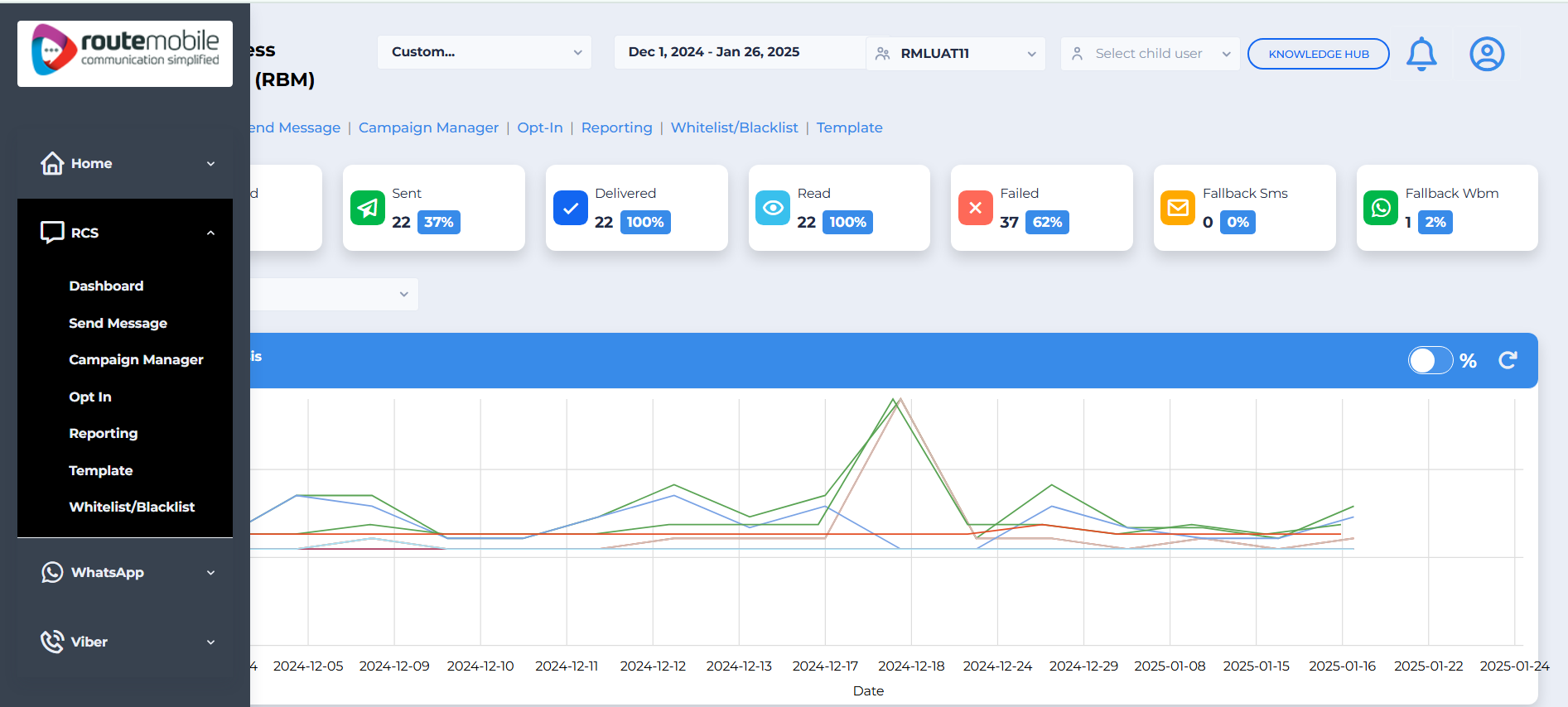Click the RCS chat bubble icon
Image resolution: width=1568 pixels, height=707 pixels.
52,233
